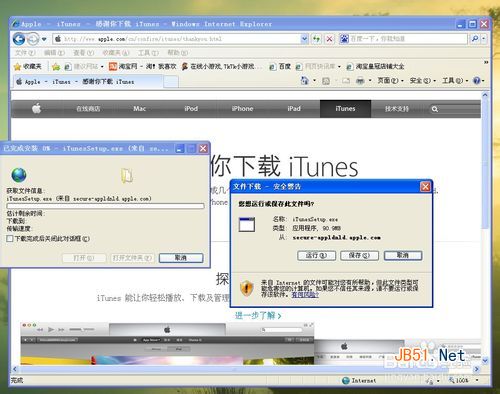The image size is (500, 394).
Task: Open iPod in Apple navigation bar
Action: pyautogui.click(x=191, y=109)
